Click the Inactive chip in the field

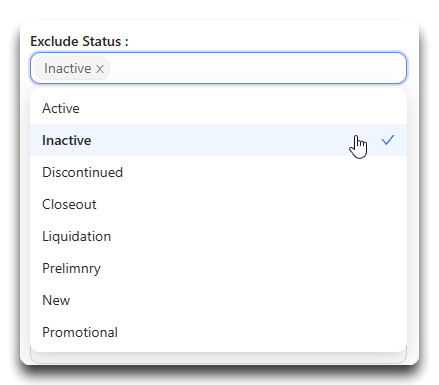coord(67,69)
